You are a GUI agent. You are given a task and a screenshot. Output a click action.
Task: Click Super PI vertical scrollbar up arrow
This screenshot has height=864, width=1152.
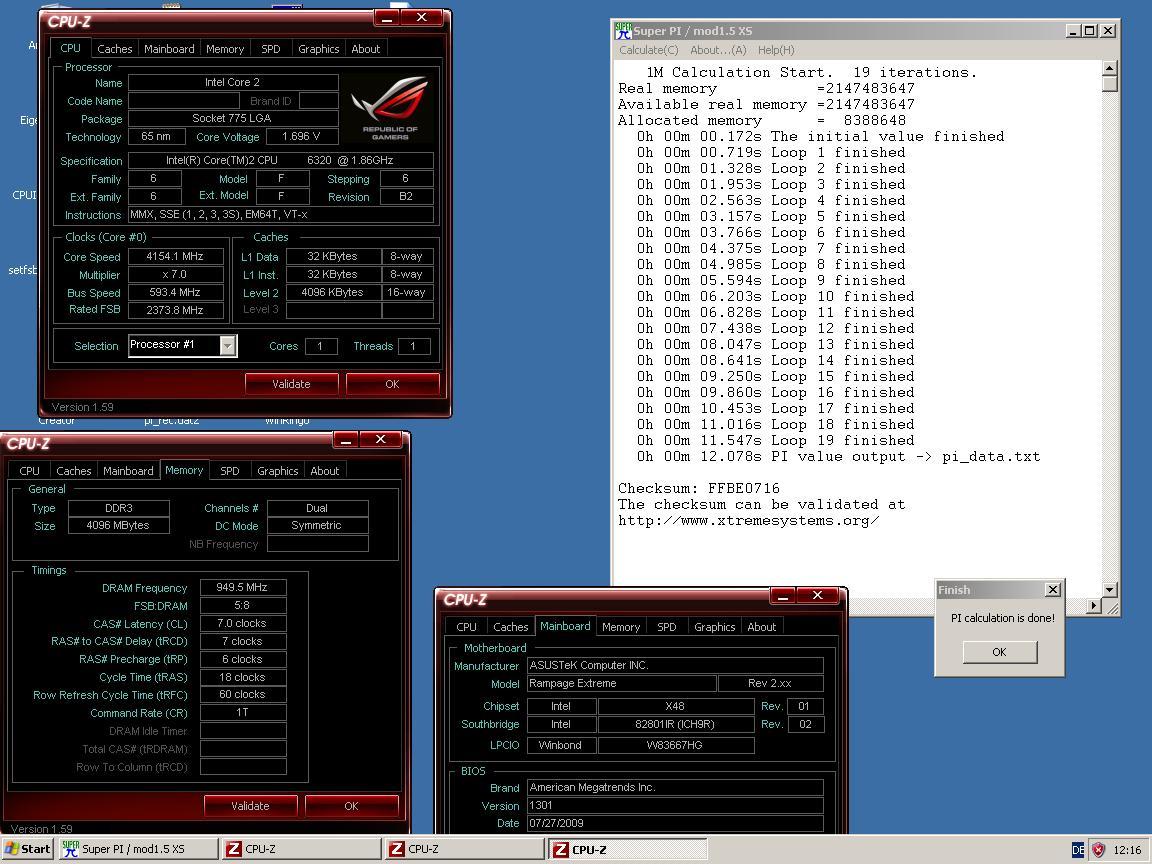click(x=1109, y=68)
